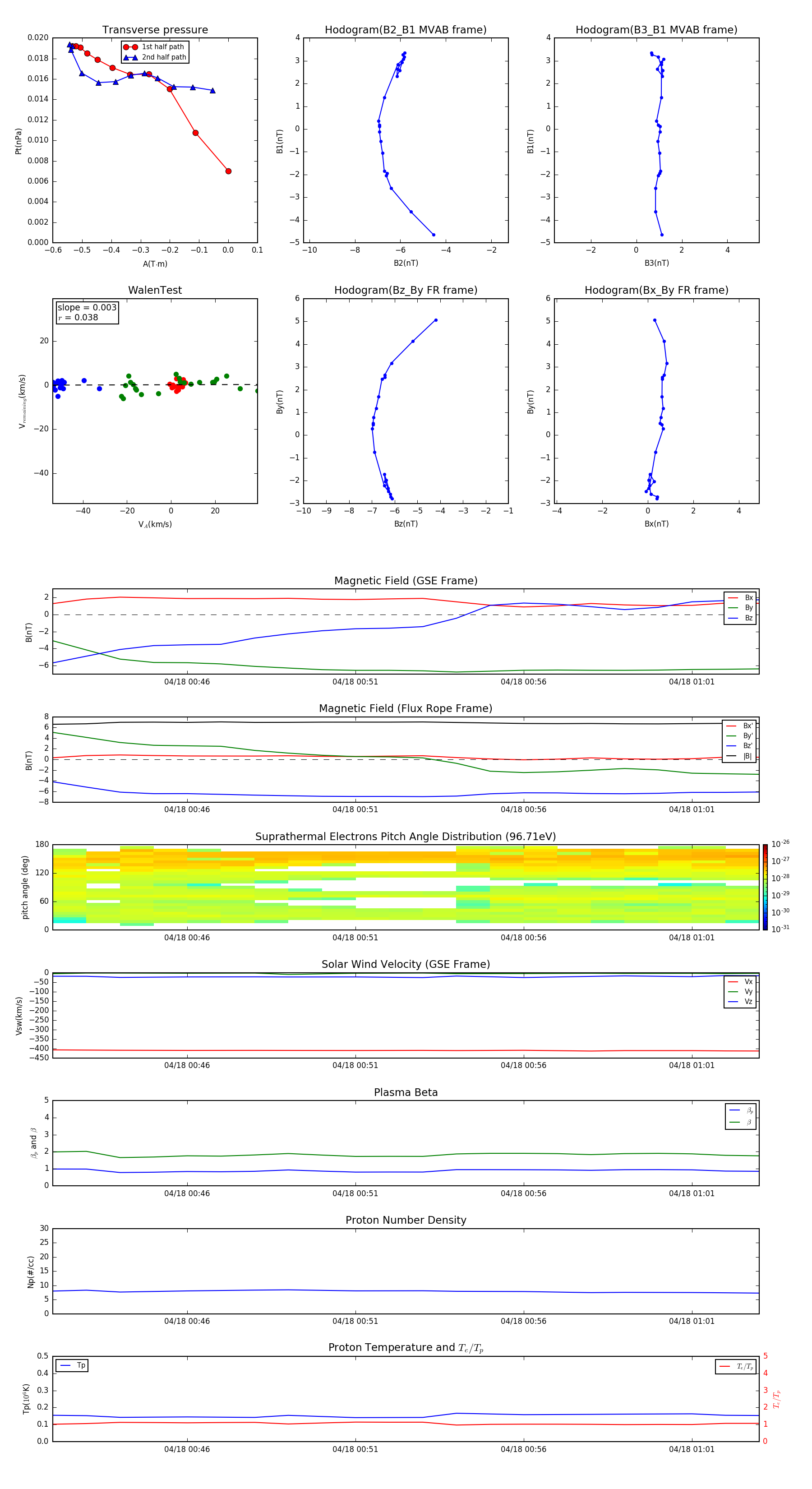812x1489 pixels.
Task: Select the "Np(#/cc)" y-axis label
Action: pyautogui.click(x=31, y=1272)
